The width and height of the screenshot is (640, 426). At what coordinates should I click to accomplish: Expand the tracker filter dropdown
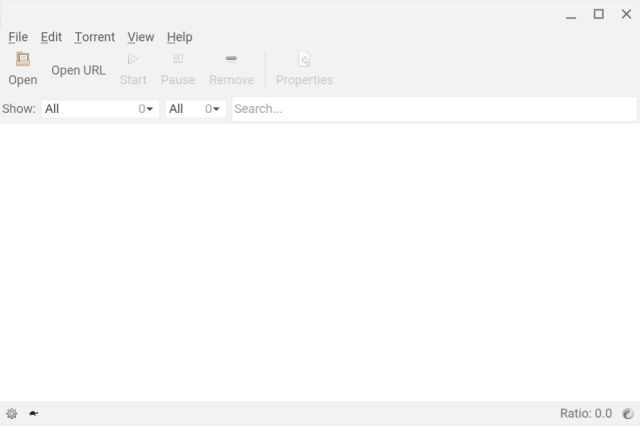195,109
